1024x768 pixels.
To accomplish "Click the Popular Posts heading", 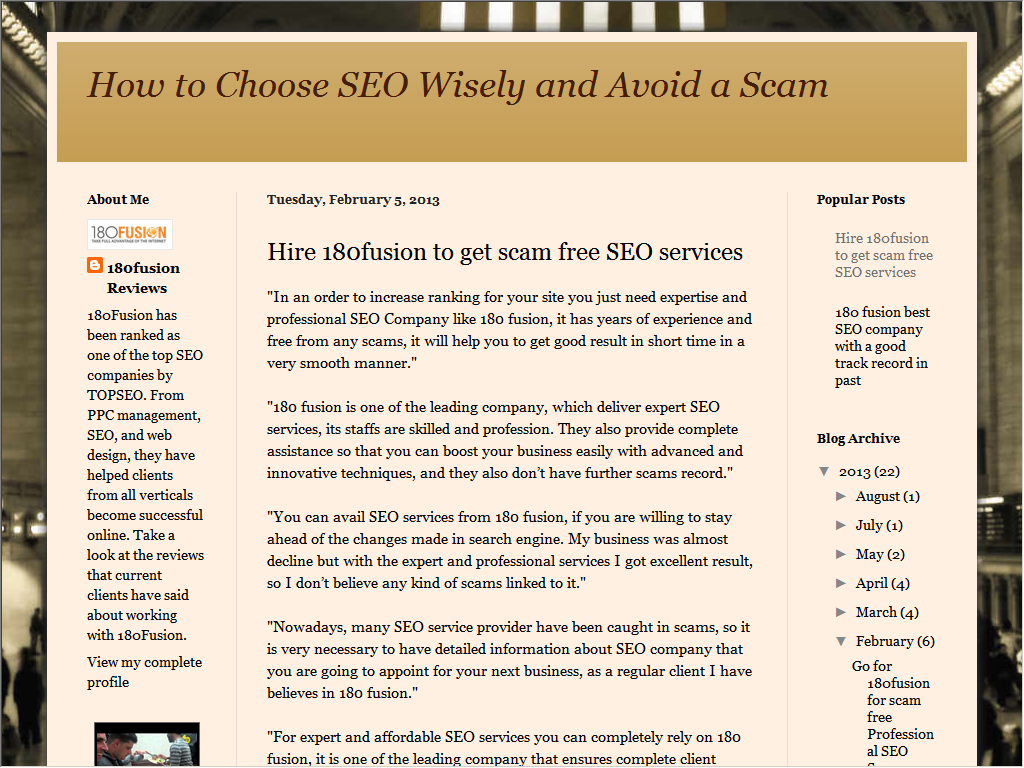I will (861, 200).
